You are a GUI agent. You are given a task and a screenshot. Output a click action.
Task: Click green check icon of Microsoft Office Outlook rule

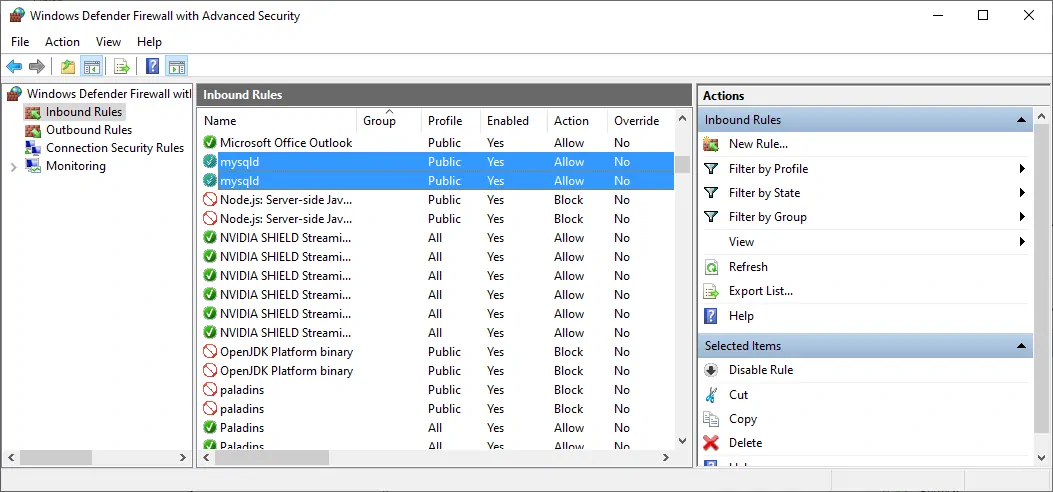210,143
